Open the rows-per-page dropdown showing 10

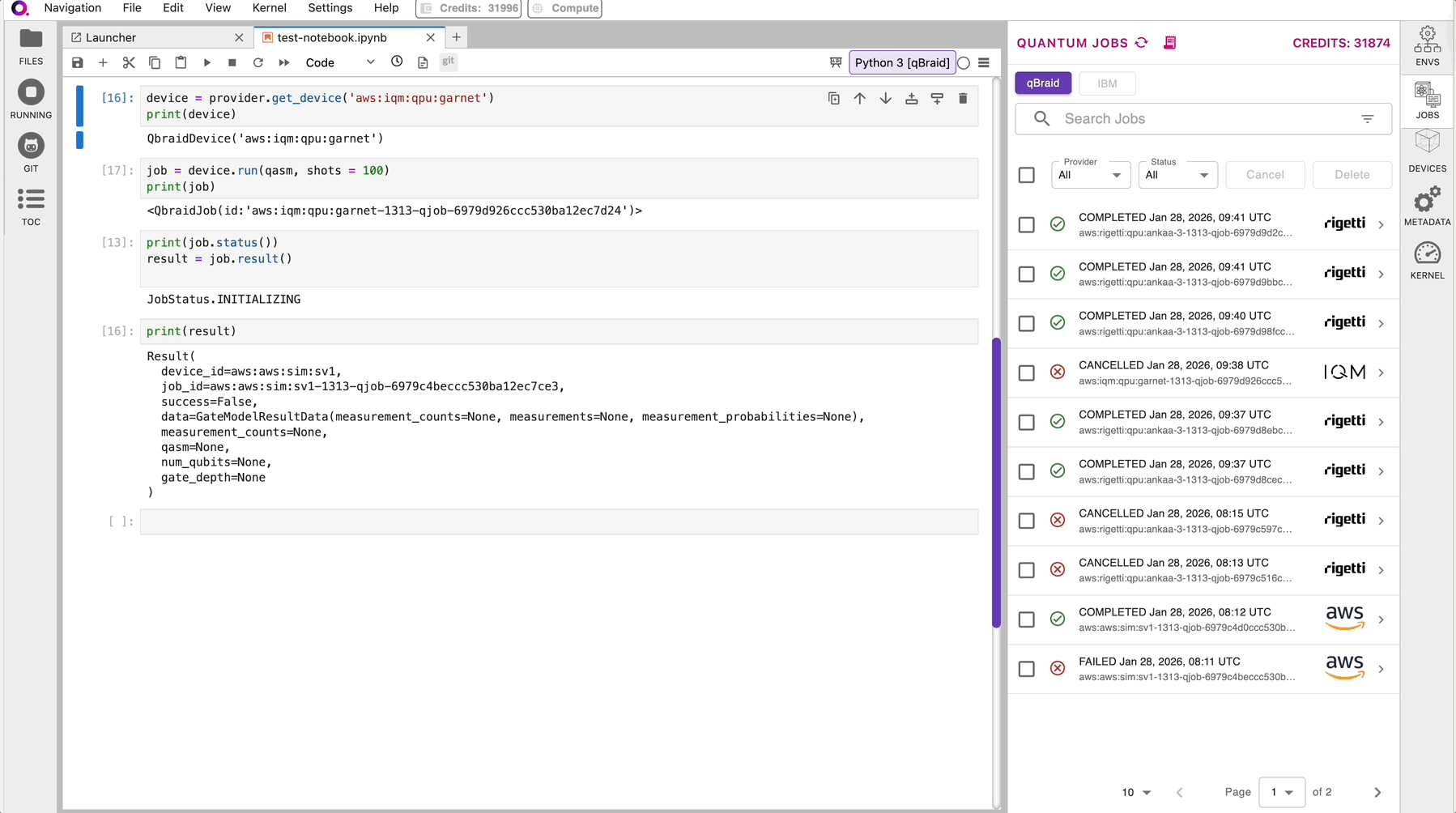click(x=1136, y=792)
